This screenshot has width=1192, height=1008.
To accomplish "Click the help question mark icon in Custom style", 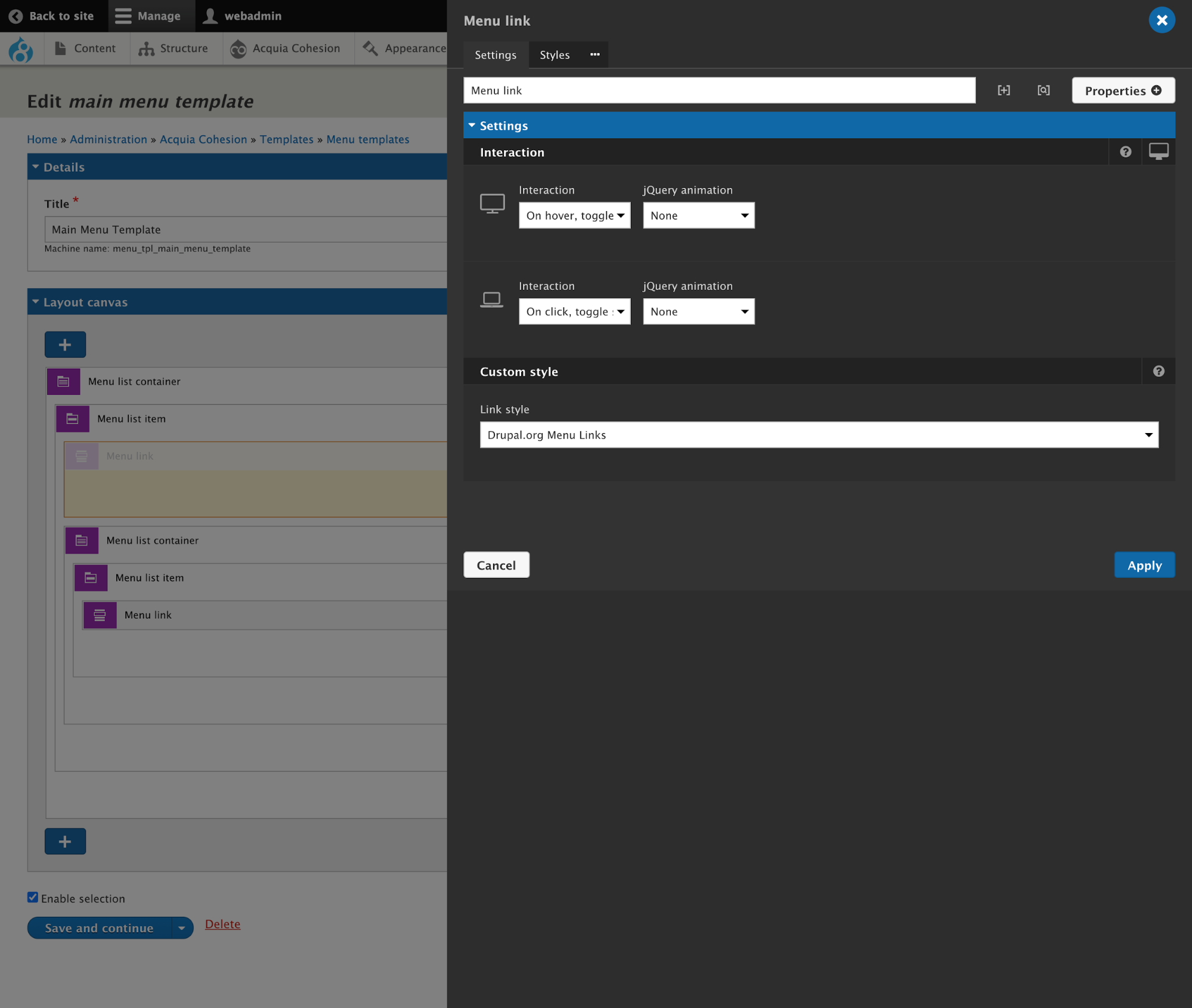I will coord(1159,371).
